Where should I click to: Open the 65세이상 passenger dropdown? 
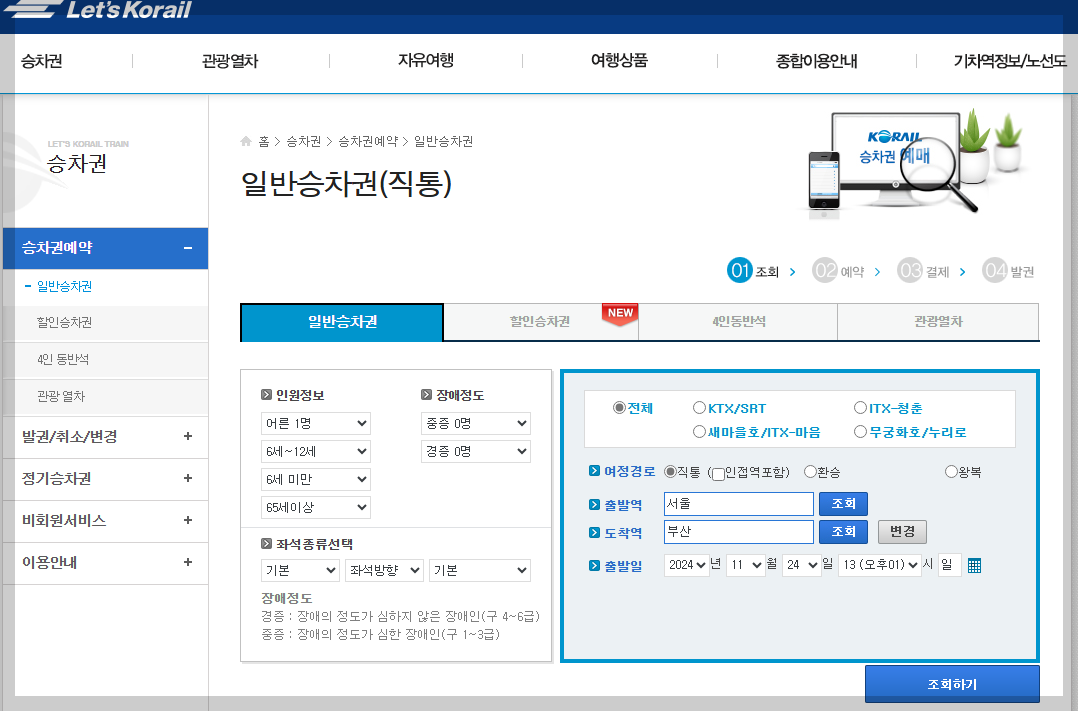316,507
